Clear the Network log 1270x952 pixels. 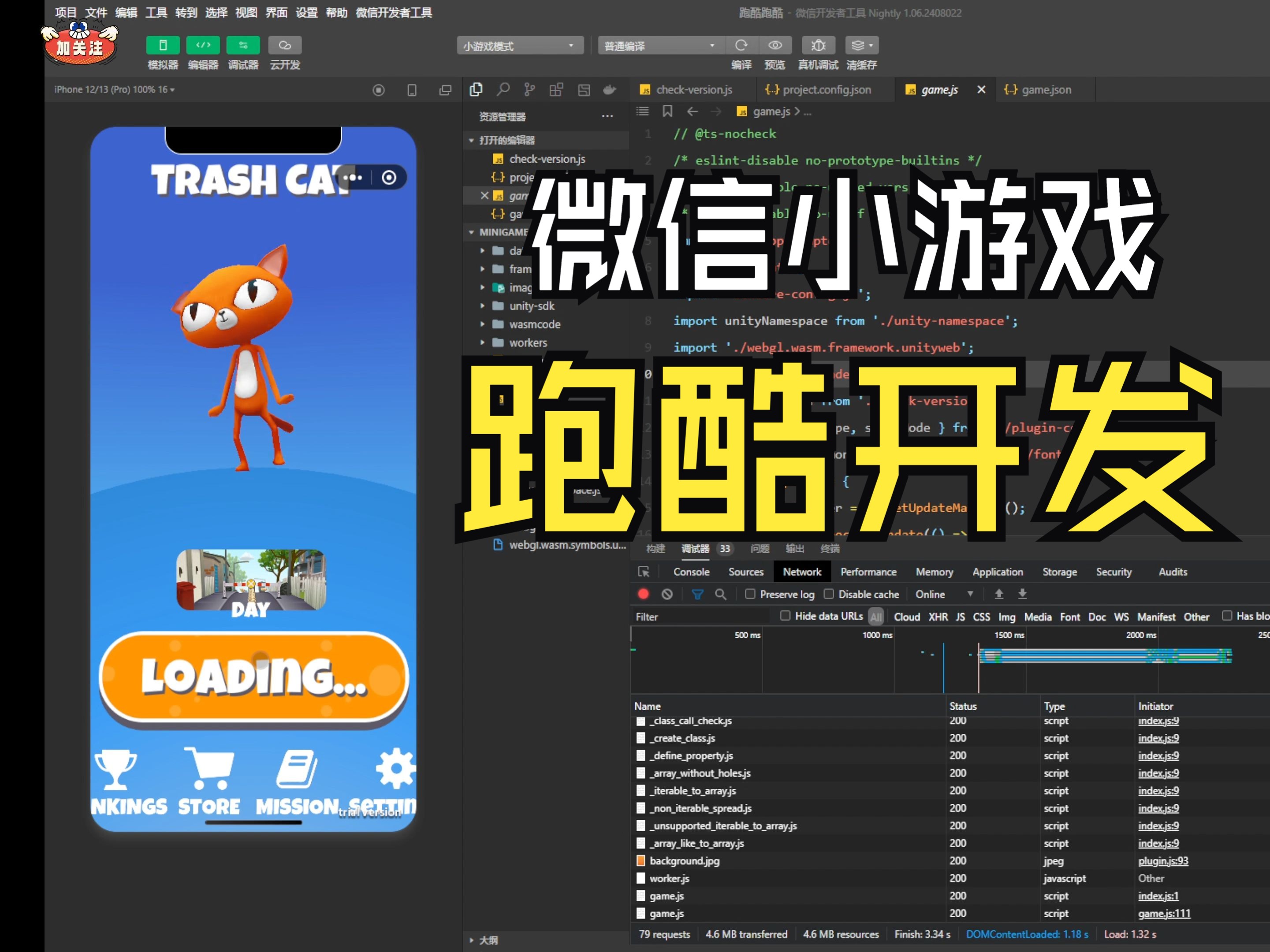[x=667, y=594]
